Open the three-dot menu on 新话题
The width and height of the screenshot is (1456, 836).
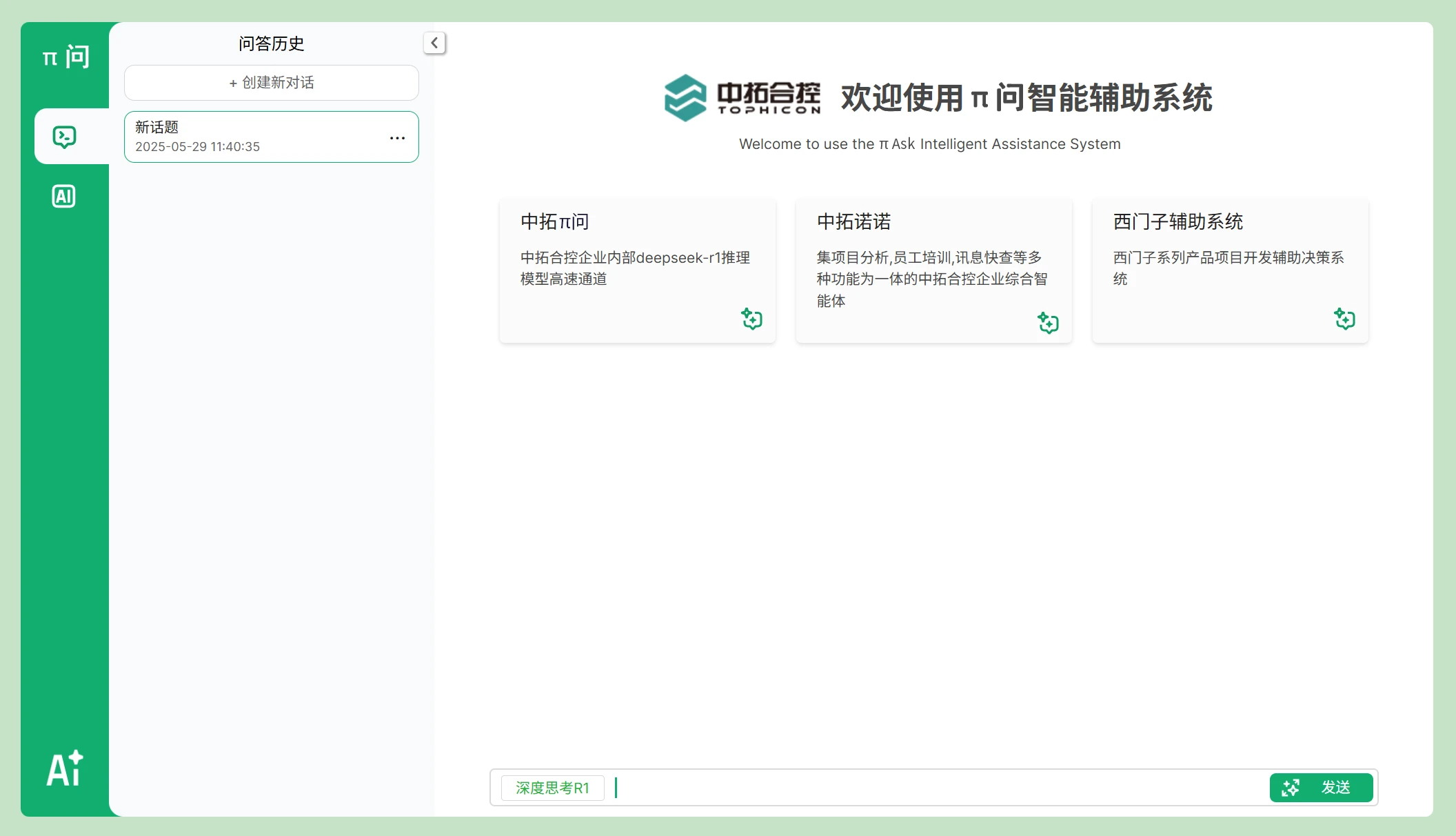click(x=397, y=138)
